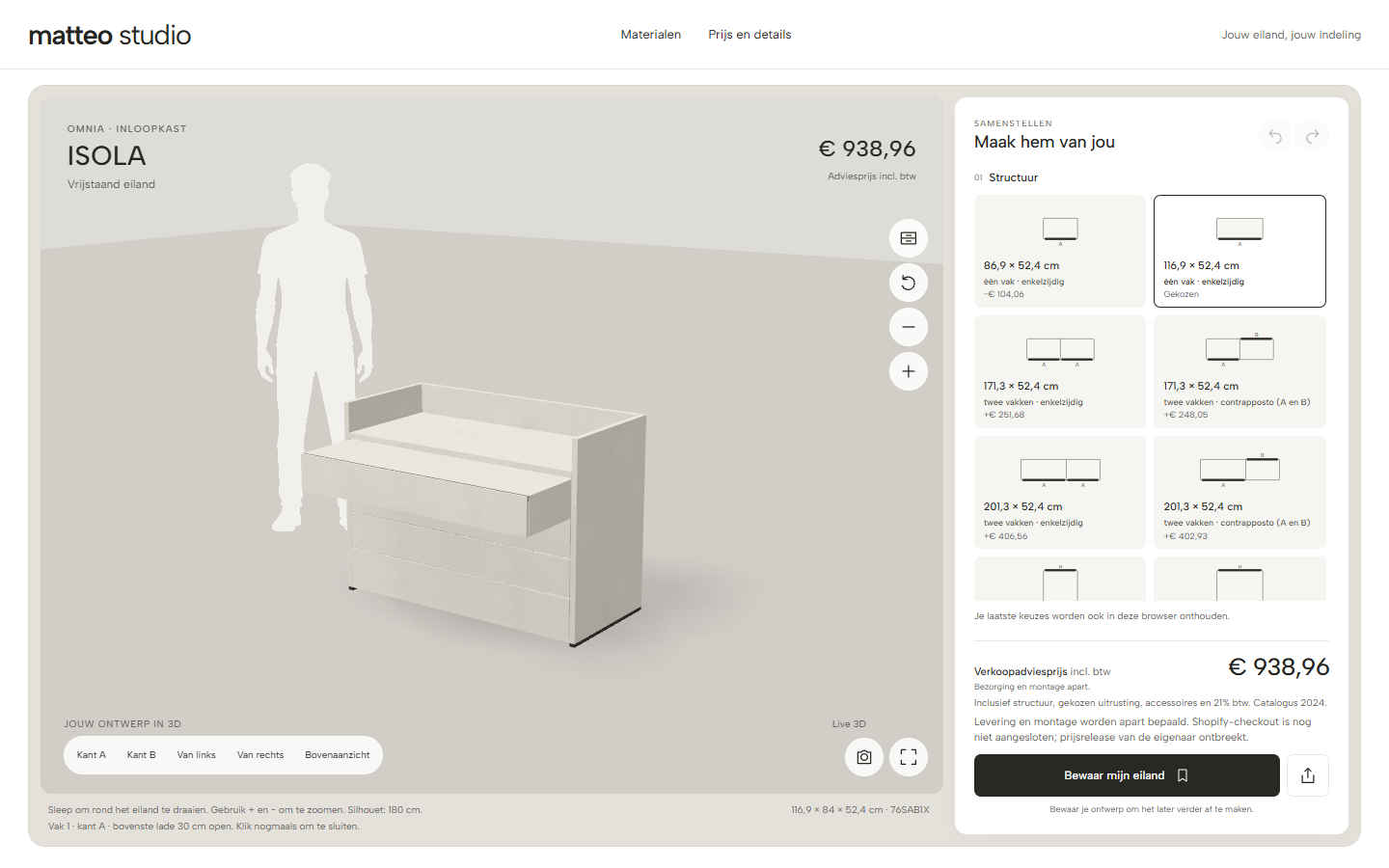Click dimension code text 76SAB1X
This screenshot has width=1389, height=868.
(910, 810)
